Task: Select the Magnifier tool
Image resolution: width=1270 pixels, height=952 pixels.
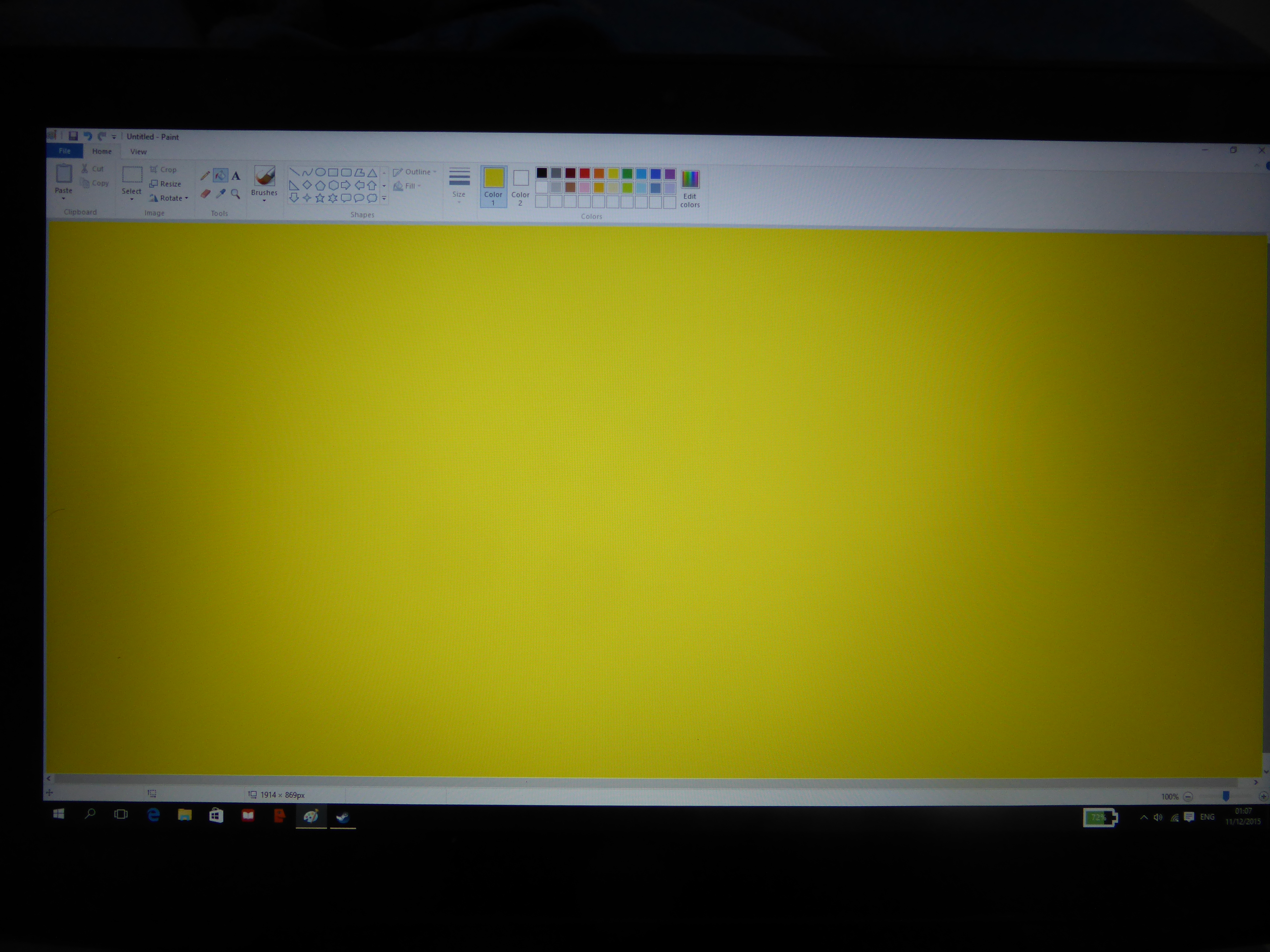Action: 235,194
